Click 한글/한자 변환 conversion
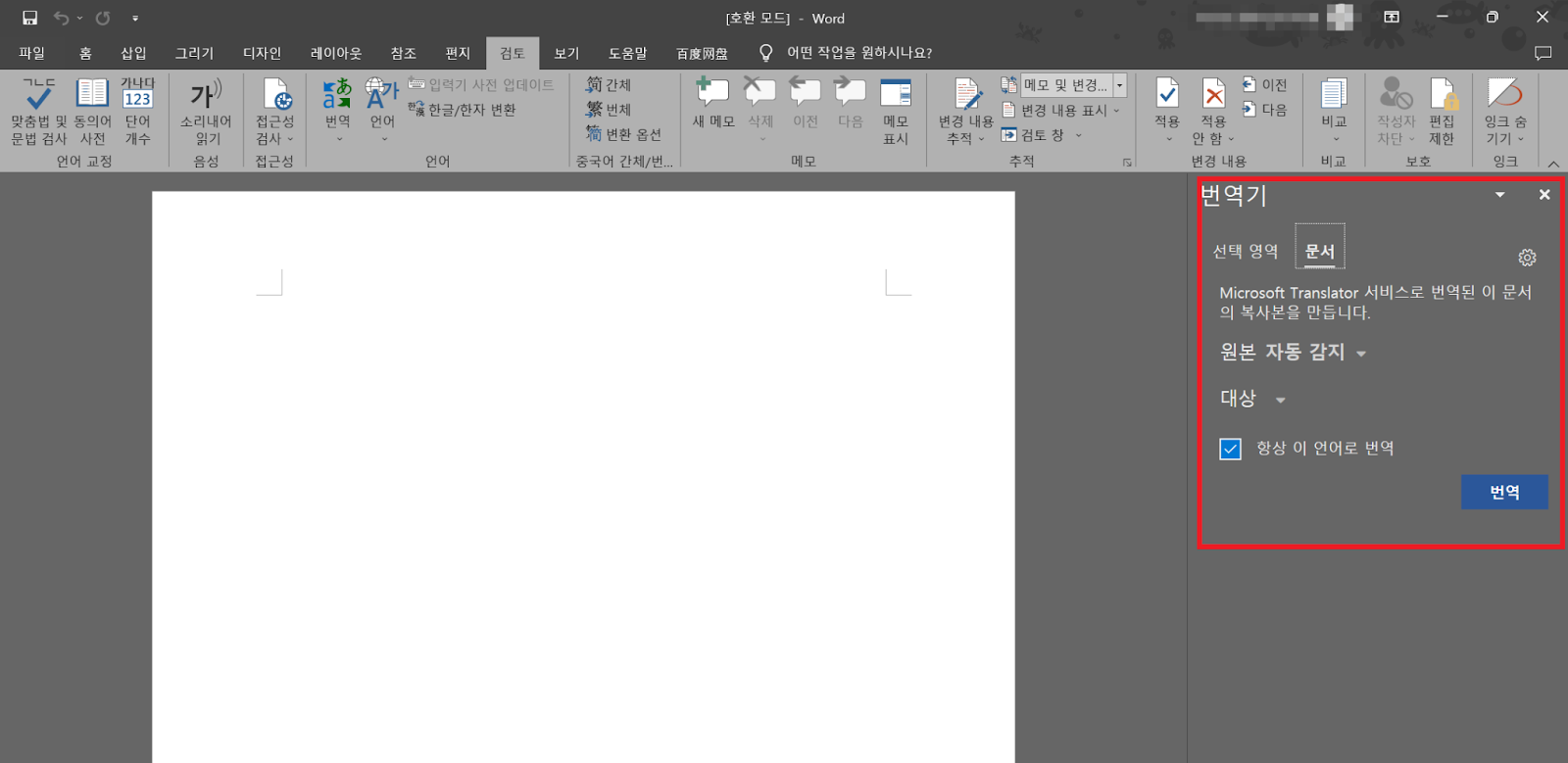Viewport: 1568px width, 763px height. coord(463,110)
